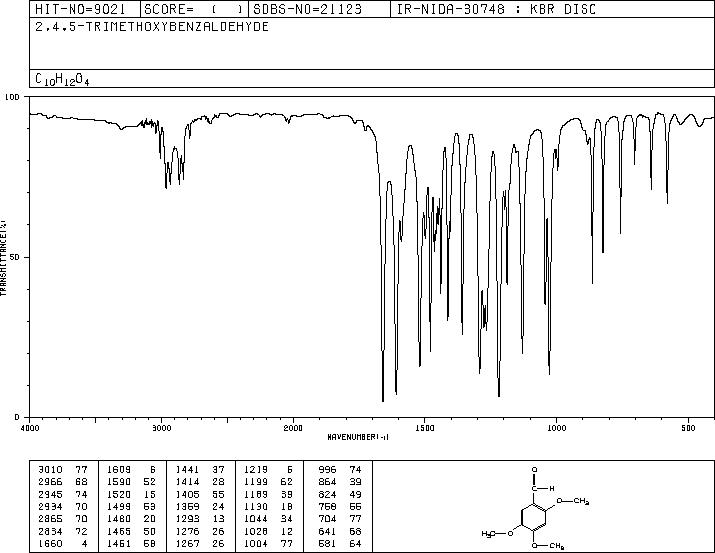Select the 768 peak entry in table

(340, 506)
